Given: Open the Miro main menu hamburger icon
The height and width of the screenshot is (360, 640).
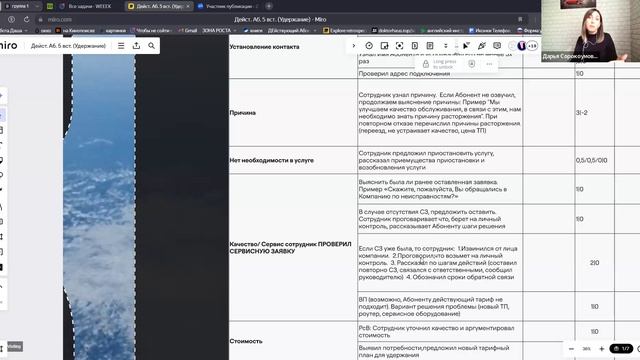Looking at the screenshot, I should point(121,46).
